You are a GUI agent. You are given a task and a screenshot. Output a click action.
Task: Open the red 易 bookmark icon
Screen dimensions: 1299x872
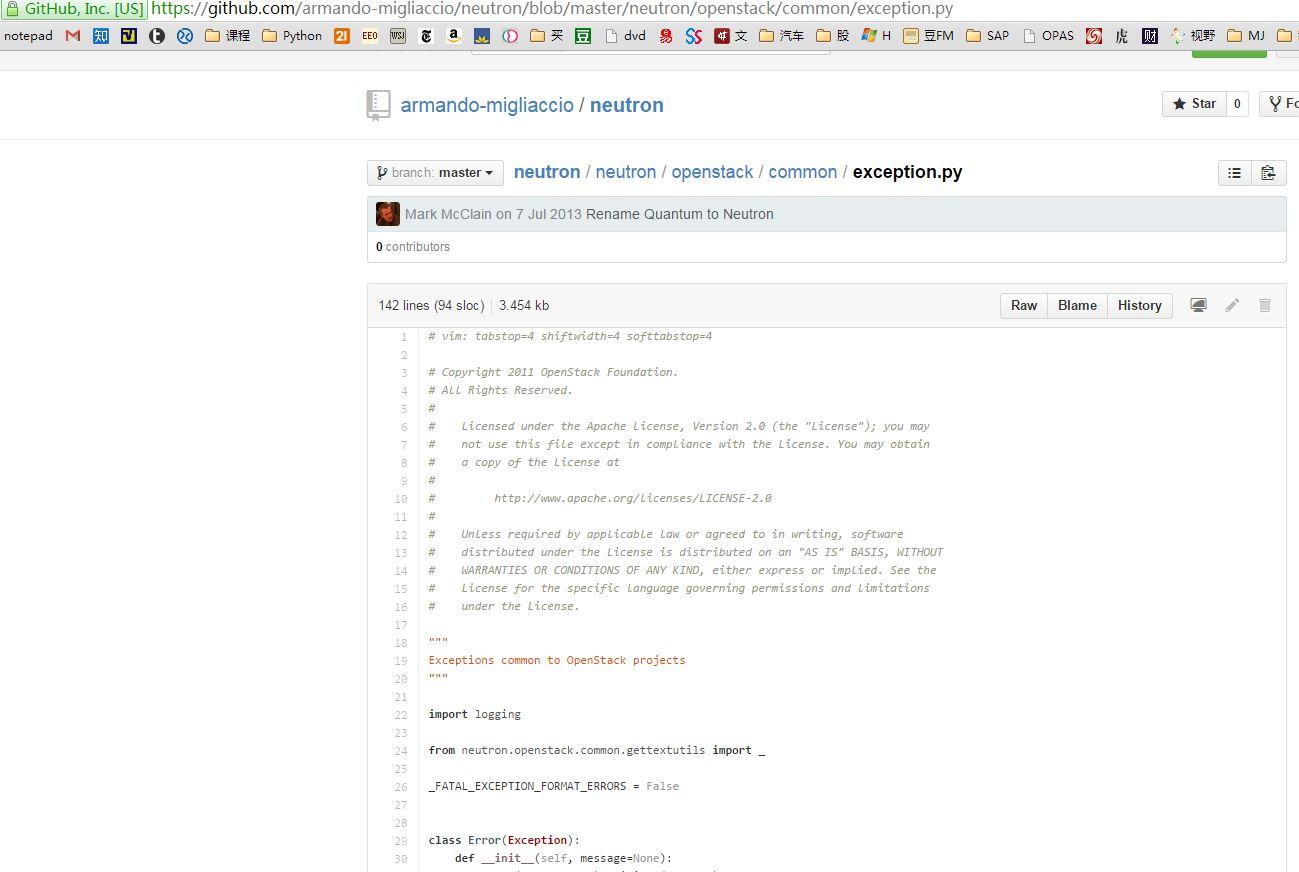[666, 36]
